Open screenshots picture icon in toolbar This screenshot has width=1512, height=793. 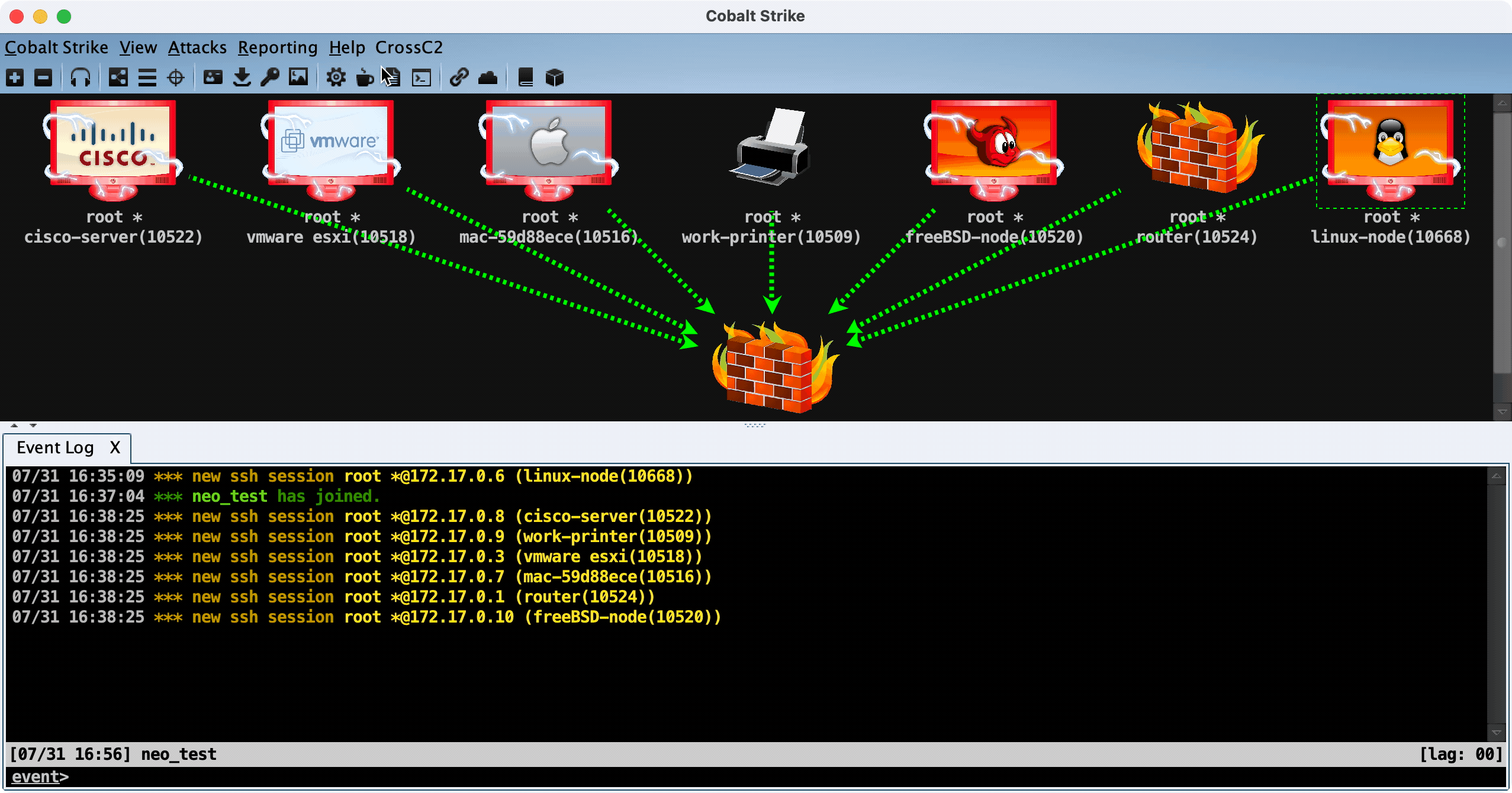pos(298,78)
